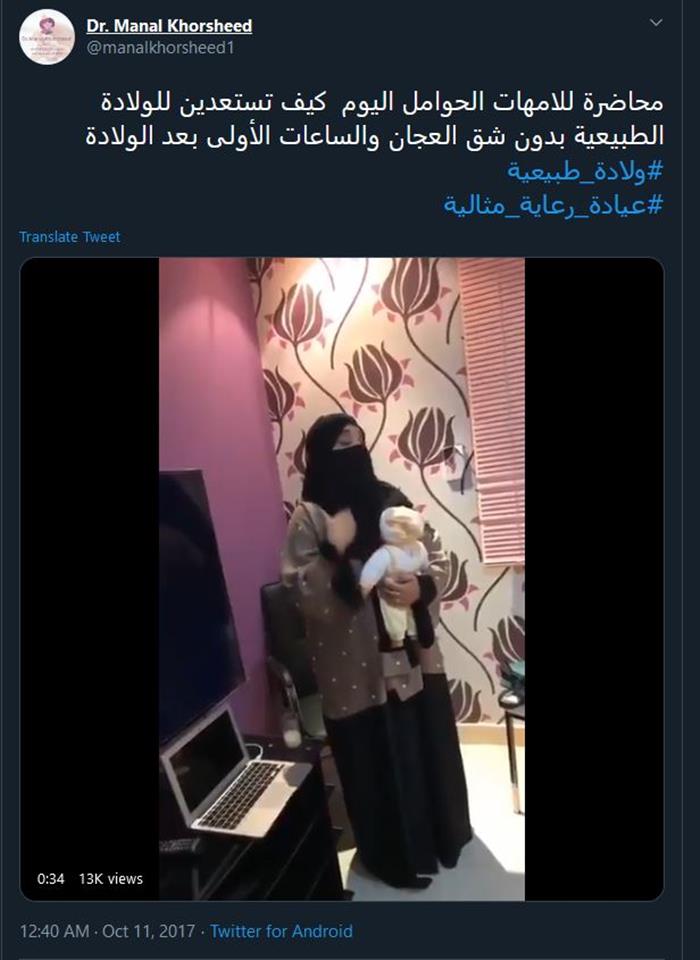Open the hashtag #ولادة_طبيعية

click(x=585, y=171)
